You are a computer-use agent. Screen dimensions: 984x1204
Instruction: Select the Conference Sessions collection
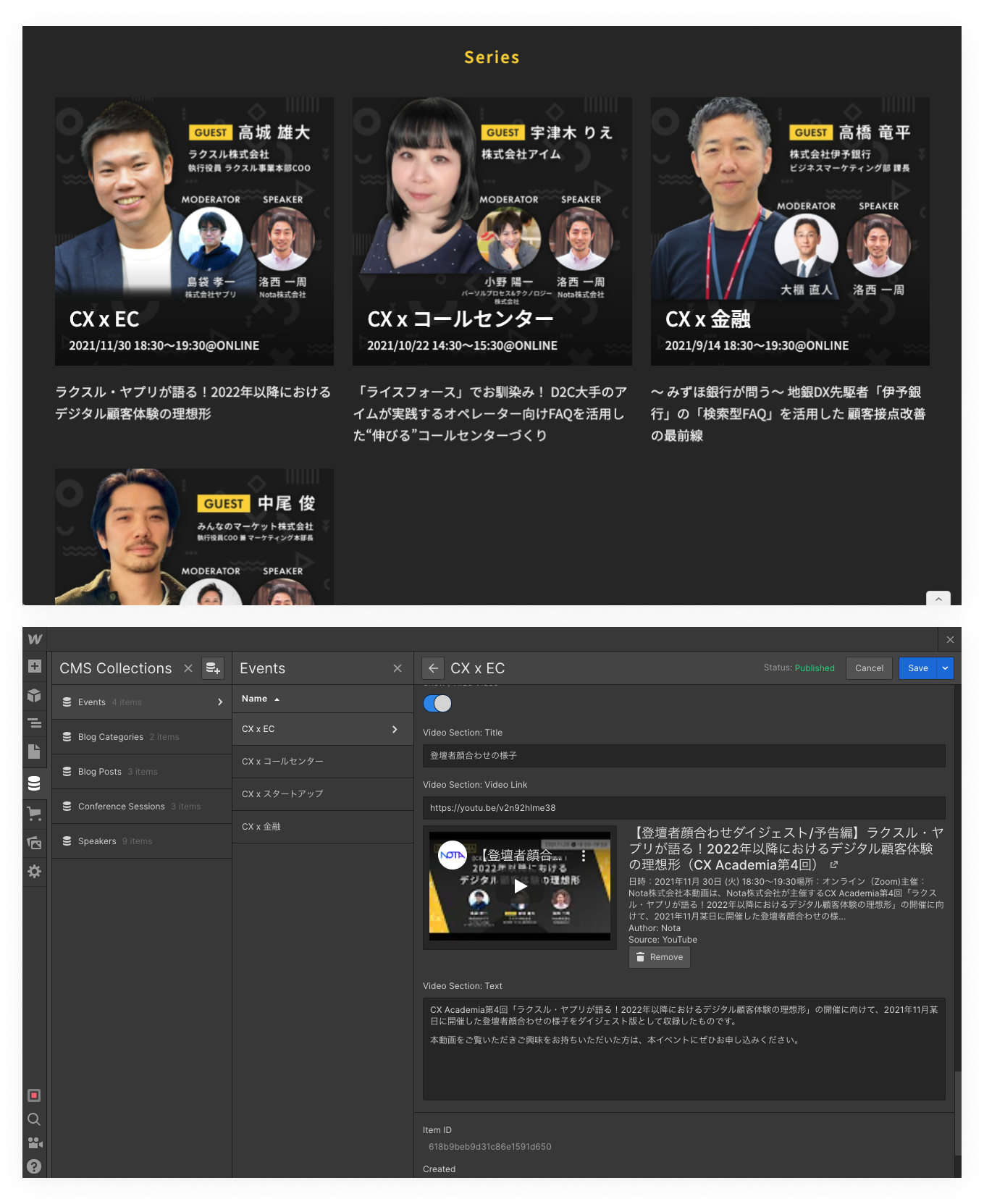142,807
